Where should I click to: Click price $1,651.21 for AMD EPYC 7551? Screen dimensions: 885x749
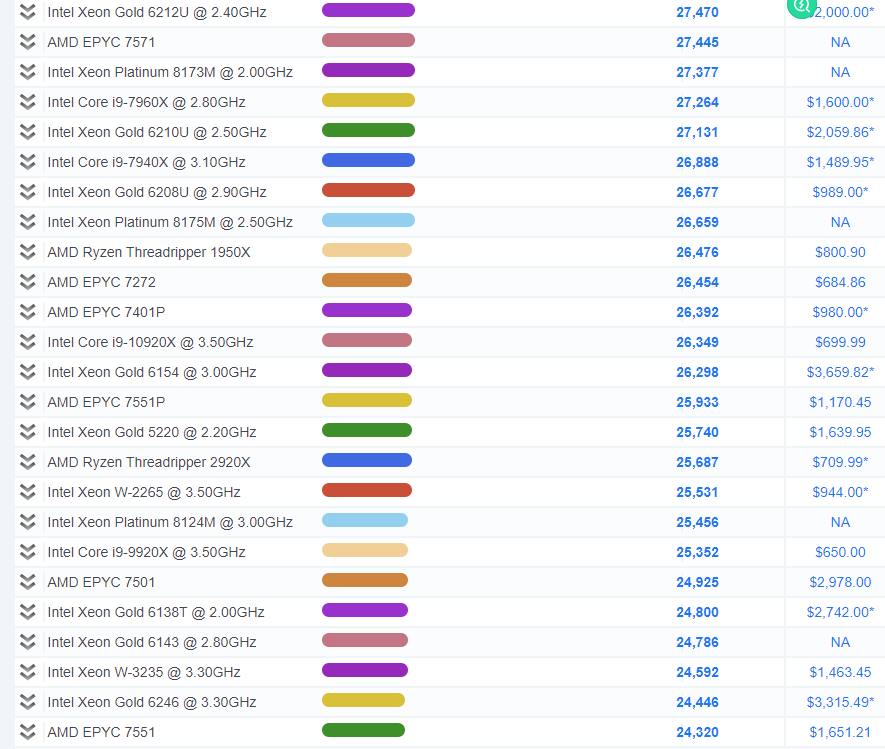pos(840,732)
